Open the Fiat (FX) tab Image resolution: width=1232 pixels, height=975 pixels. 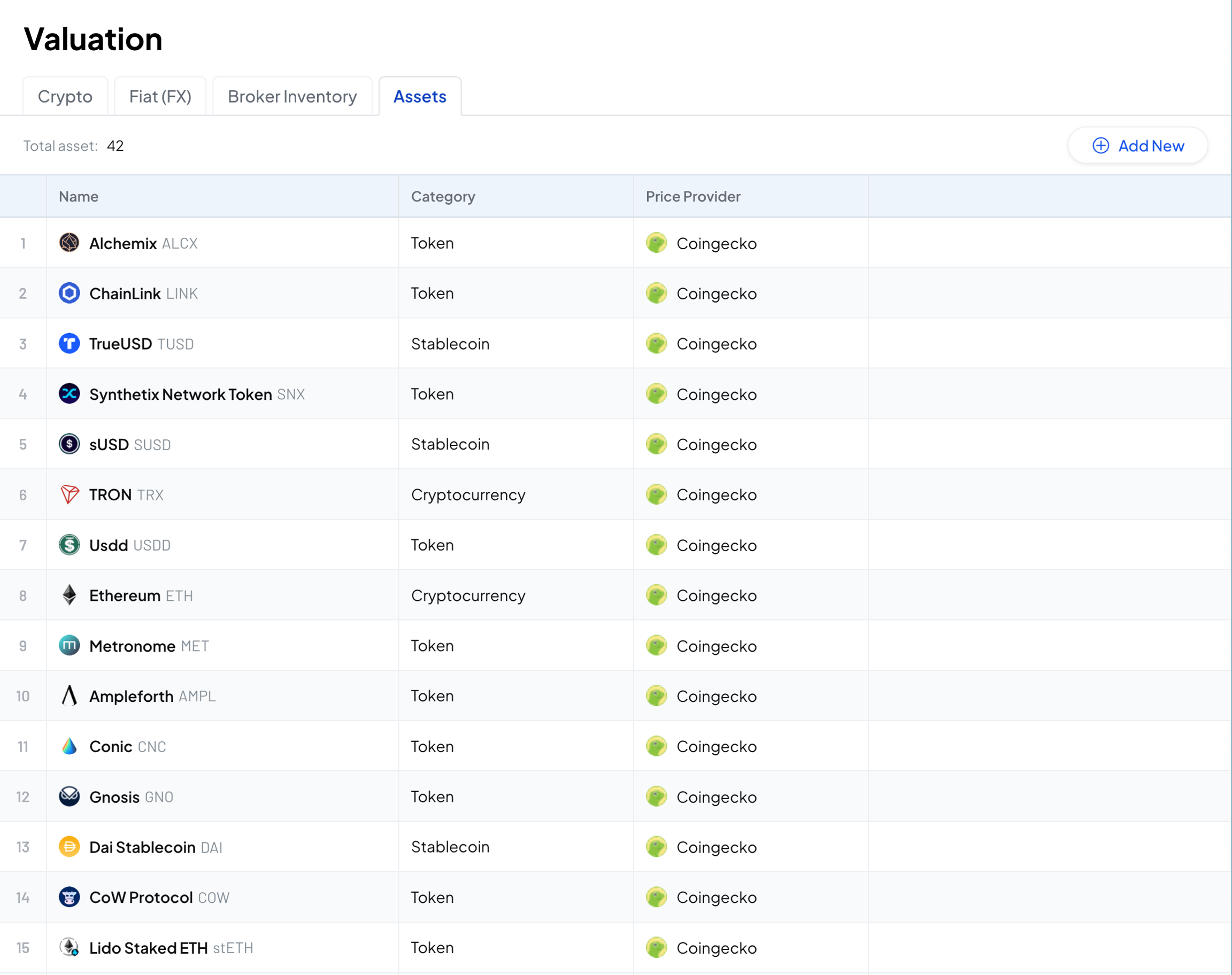(160, 96)
